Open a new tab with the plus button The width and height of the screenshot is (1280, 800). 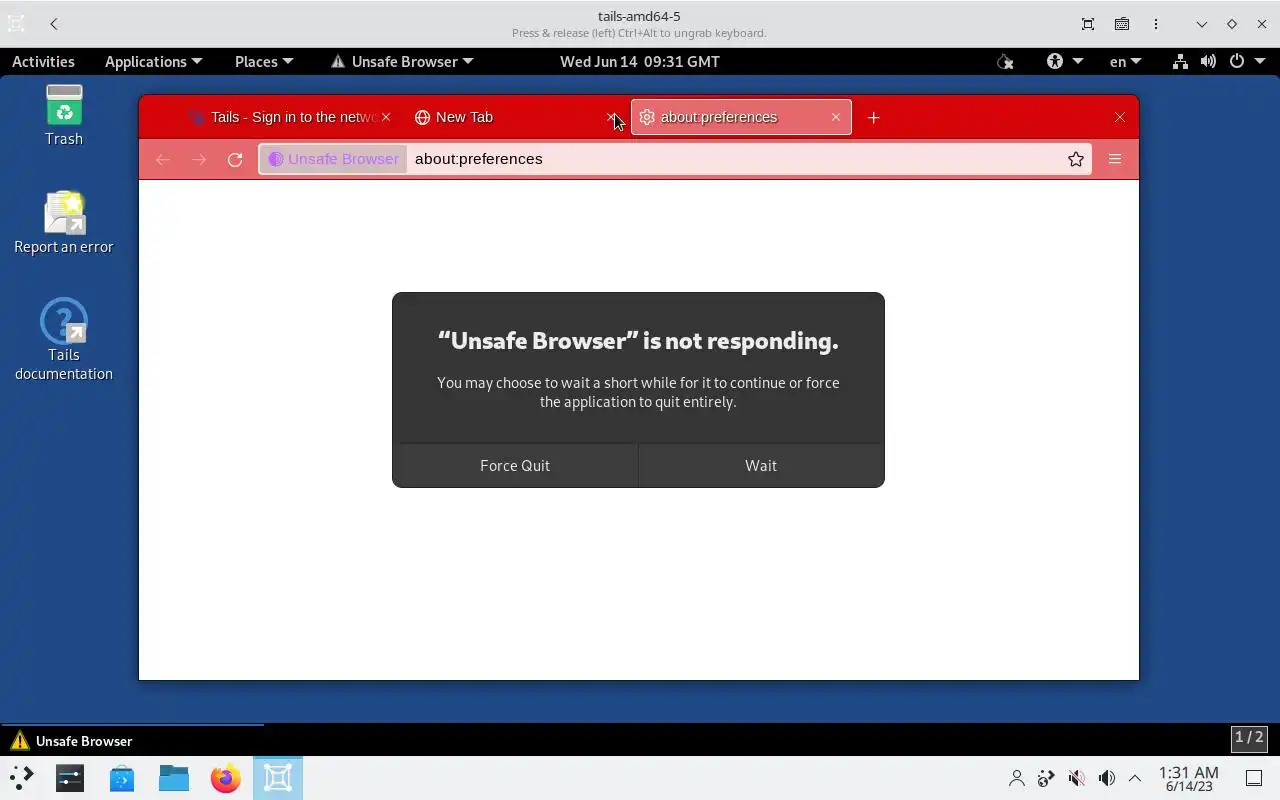[x=873, y=117]
